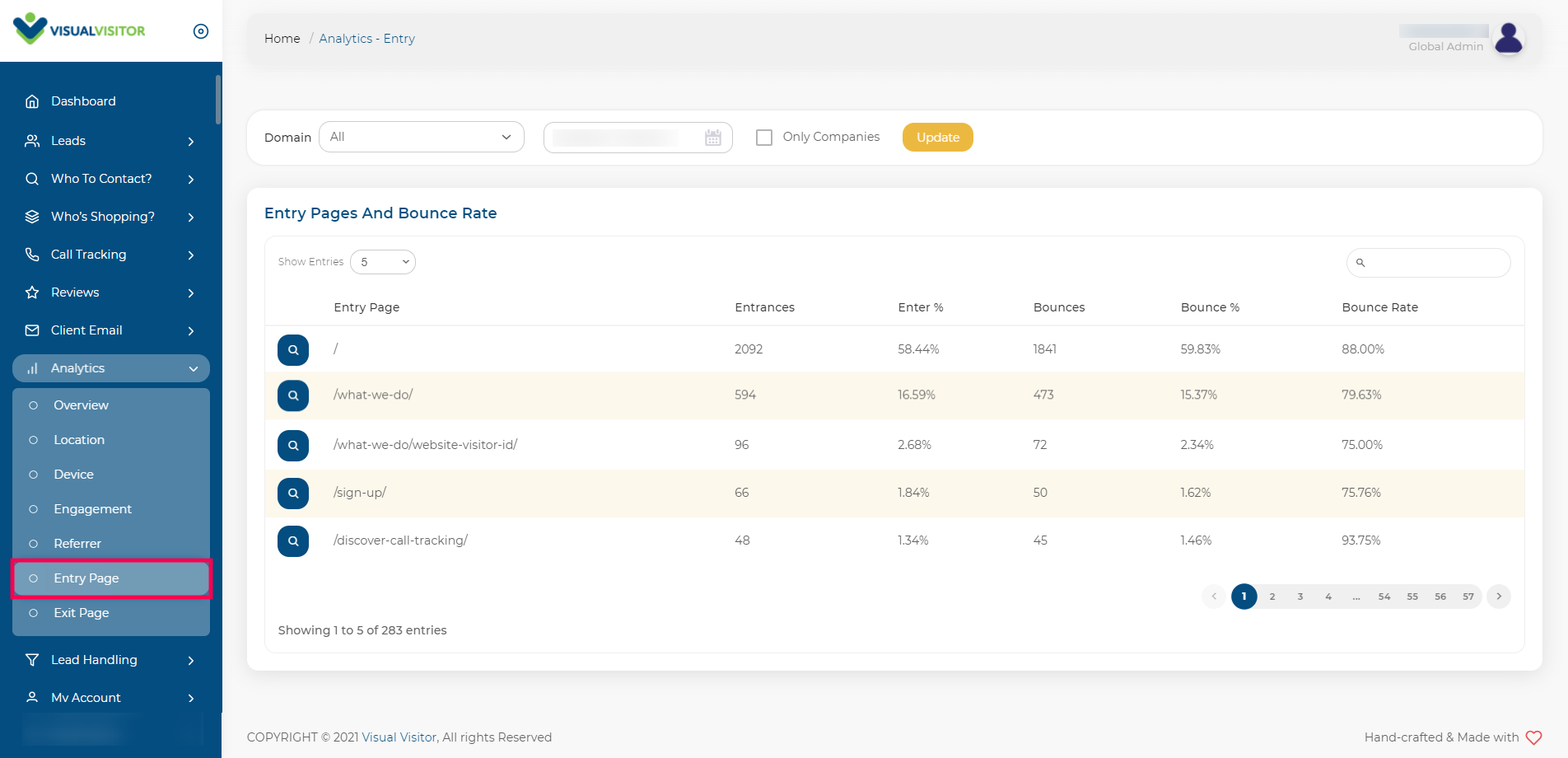Select the Entry Page submenu item
The height and width of the screenshot is (758, 1568).
pos(111,578)
